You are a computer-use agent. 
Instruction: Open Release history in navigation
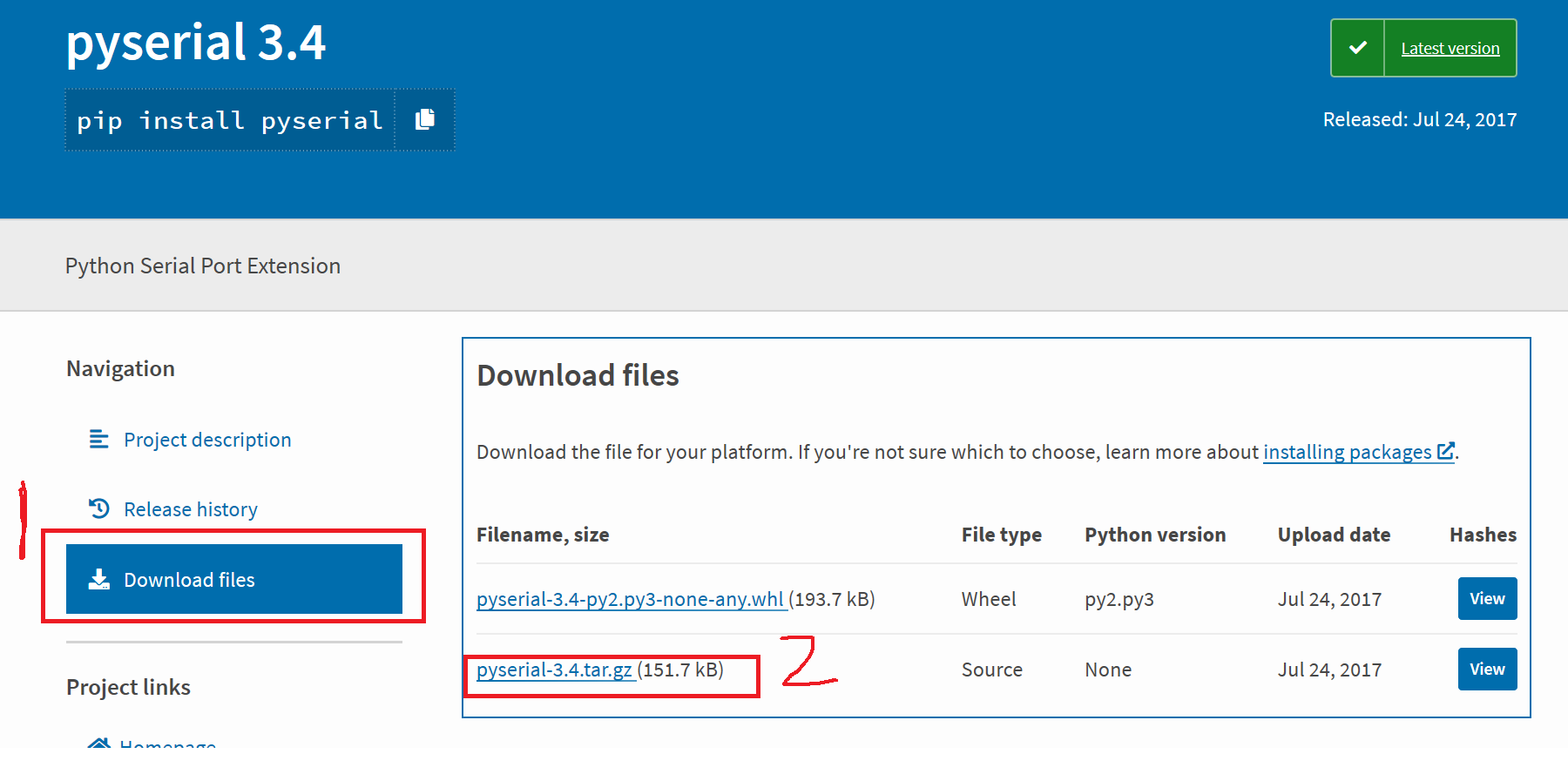[x=191, y=509]
